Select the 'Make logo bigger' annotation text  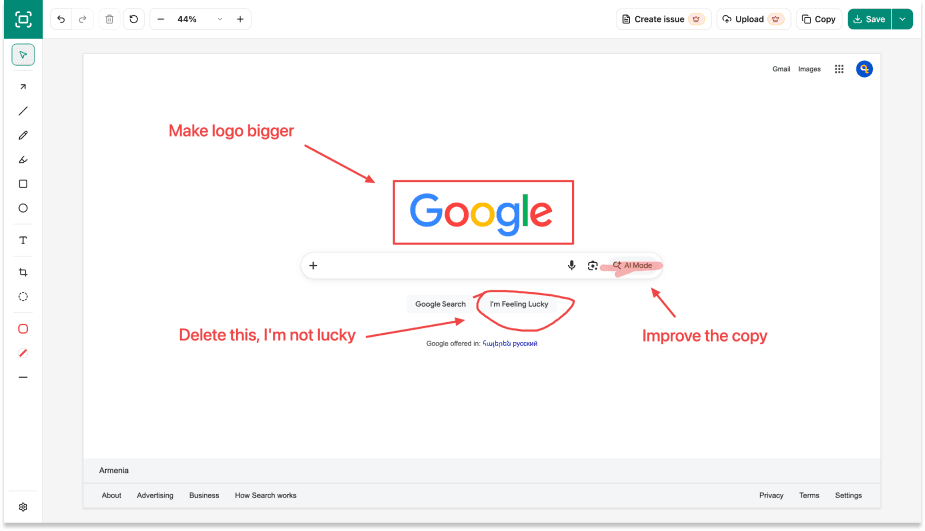pos(231,130)
